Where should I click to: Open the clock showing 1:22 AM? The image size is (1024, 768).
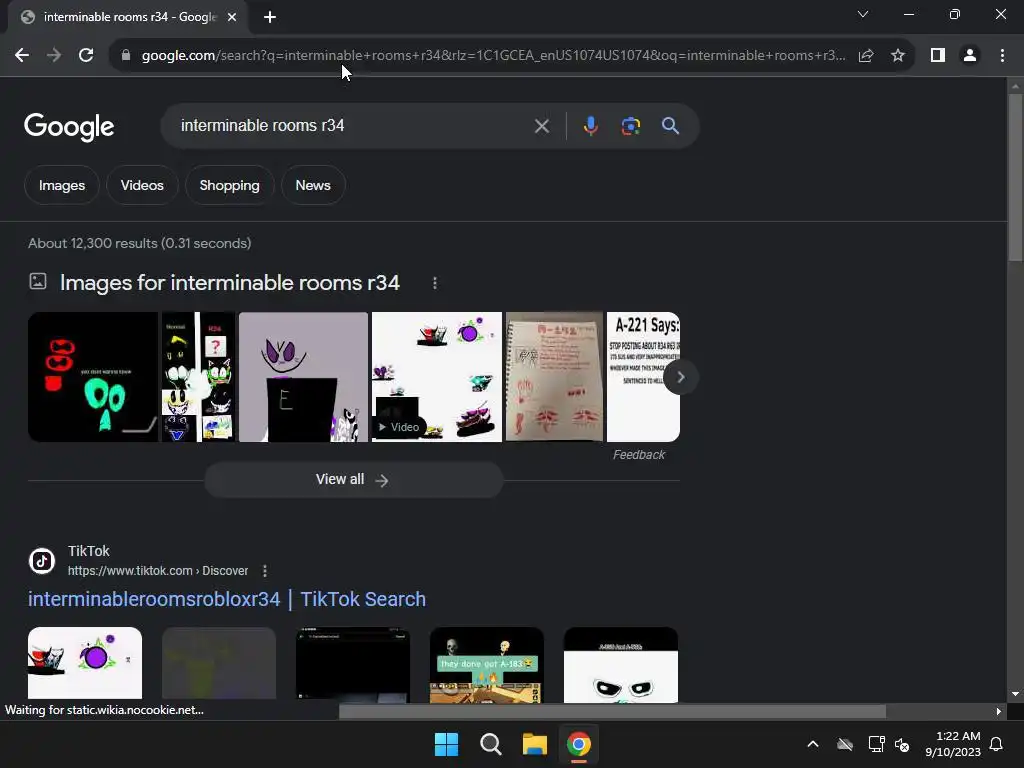(953, 744)
